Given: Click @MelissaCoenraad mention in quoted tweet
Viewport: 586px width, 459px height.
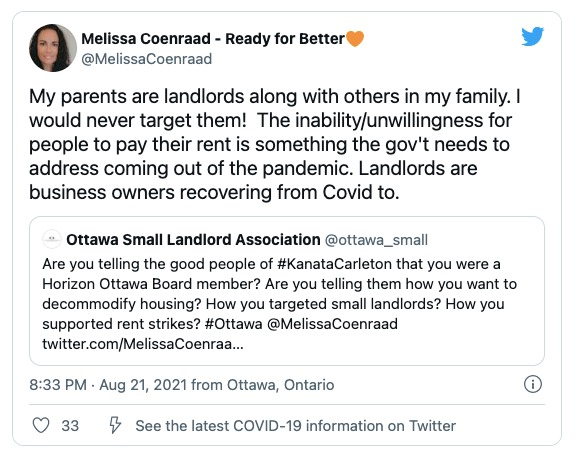Looking at the screenshot, I should pyautogui.click(x=332, y=324).
